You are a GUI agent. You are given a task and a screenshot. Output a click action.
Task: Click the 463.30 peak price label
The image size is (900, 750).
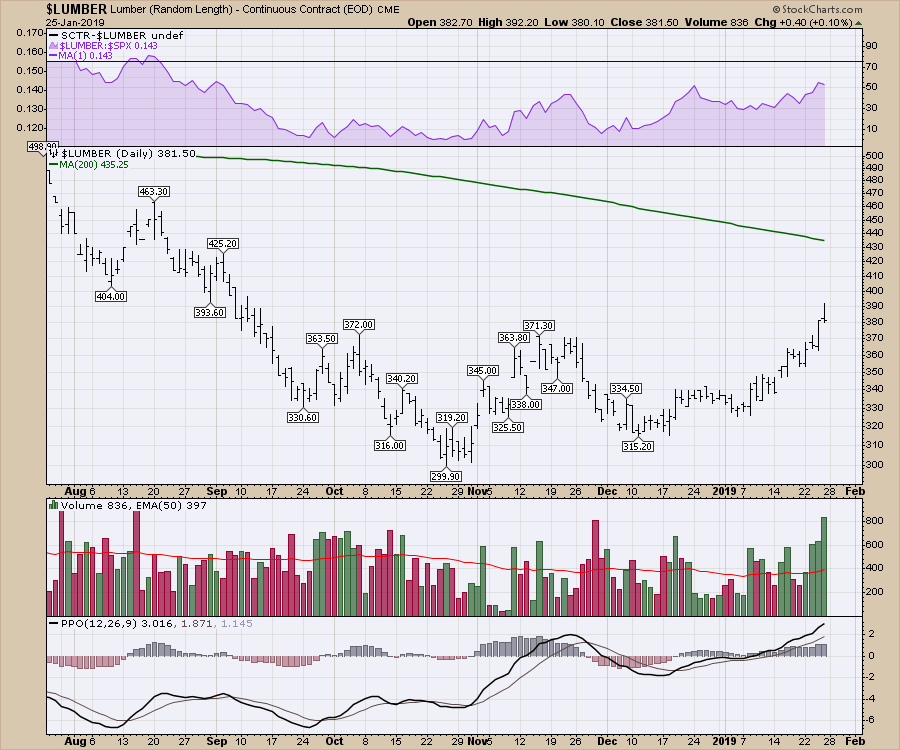click(x=154, y=192)
